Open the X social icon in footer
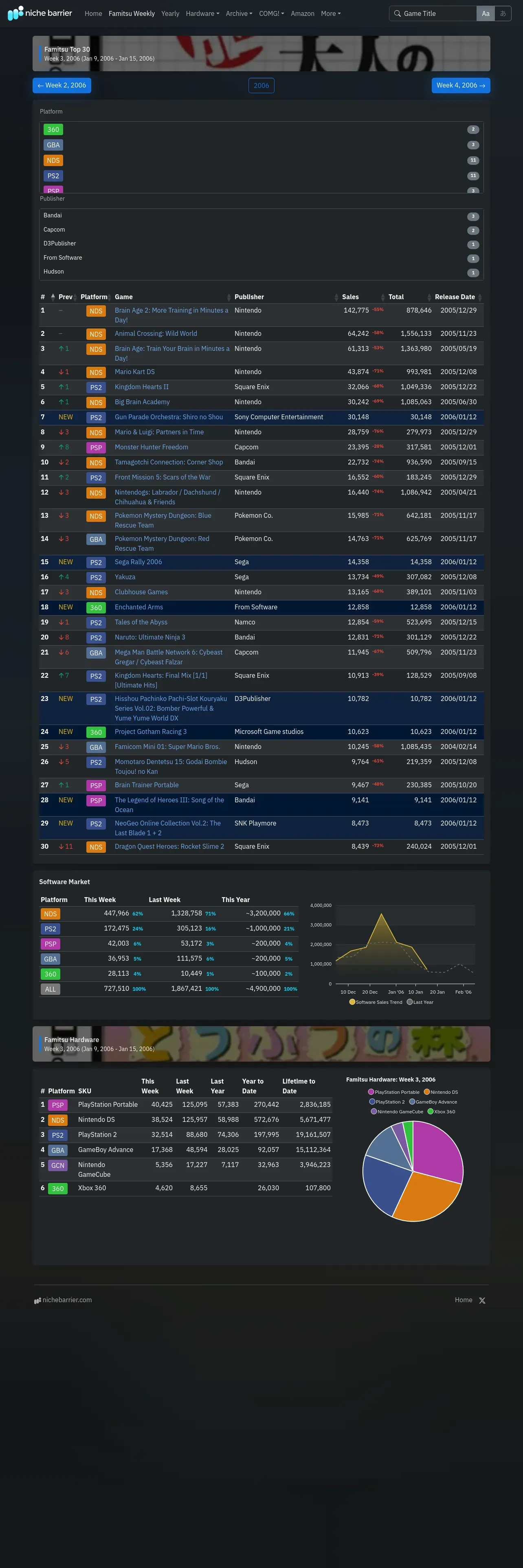This screenshot has width=523, height=1568. click(482, 1300)
